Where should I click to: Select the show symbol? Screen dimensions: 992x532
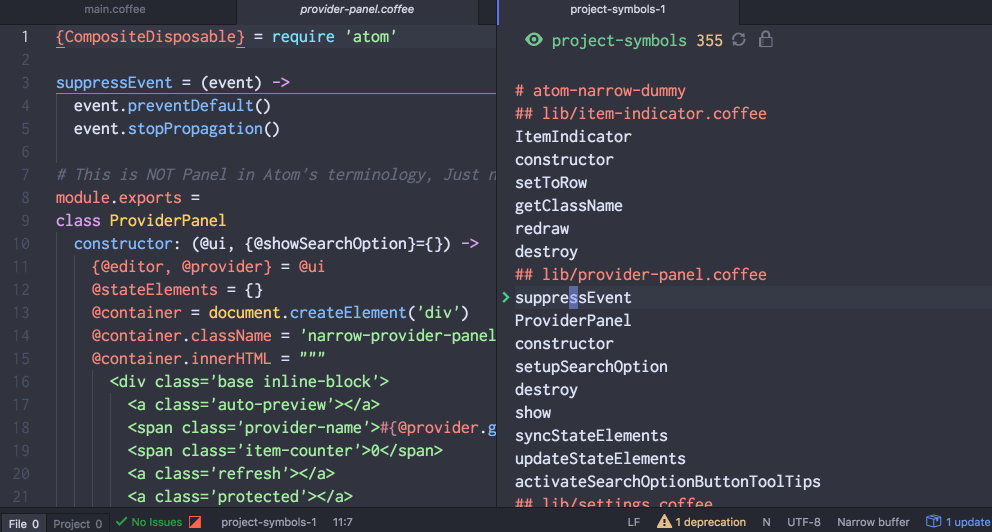[x=533, y=412]
